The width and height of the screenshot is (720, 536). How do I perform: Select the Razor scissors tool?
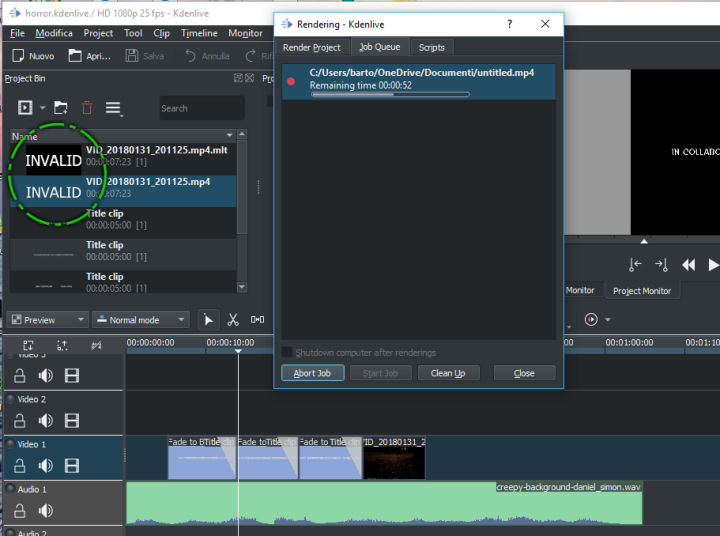pyautogui.click(x=233, y=320)
